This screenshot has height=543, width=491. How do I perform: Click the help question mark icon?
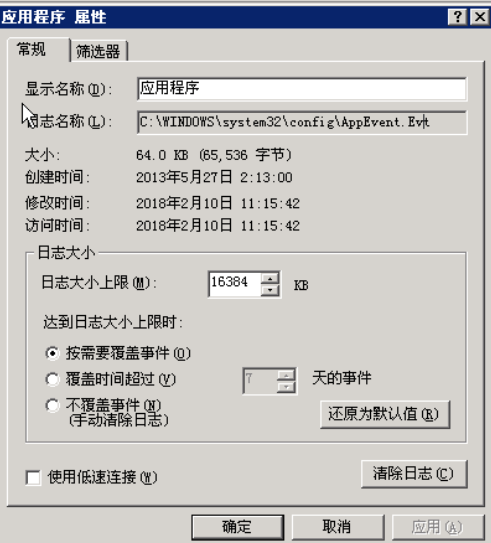457,17
